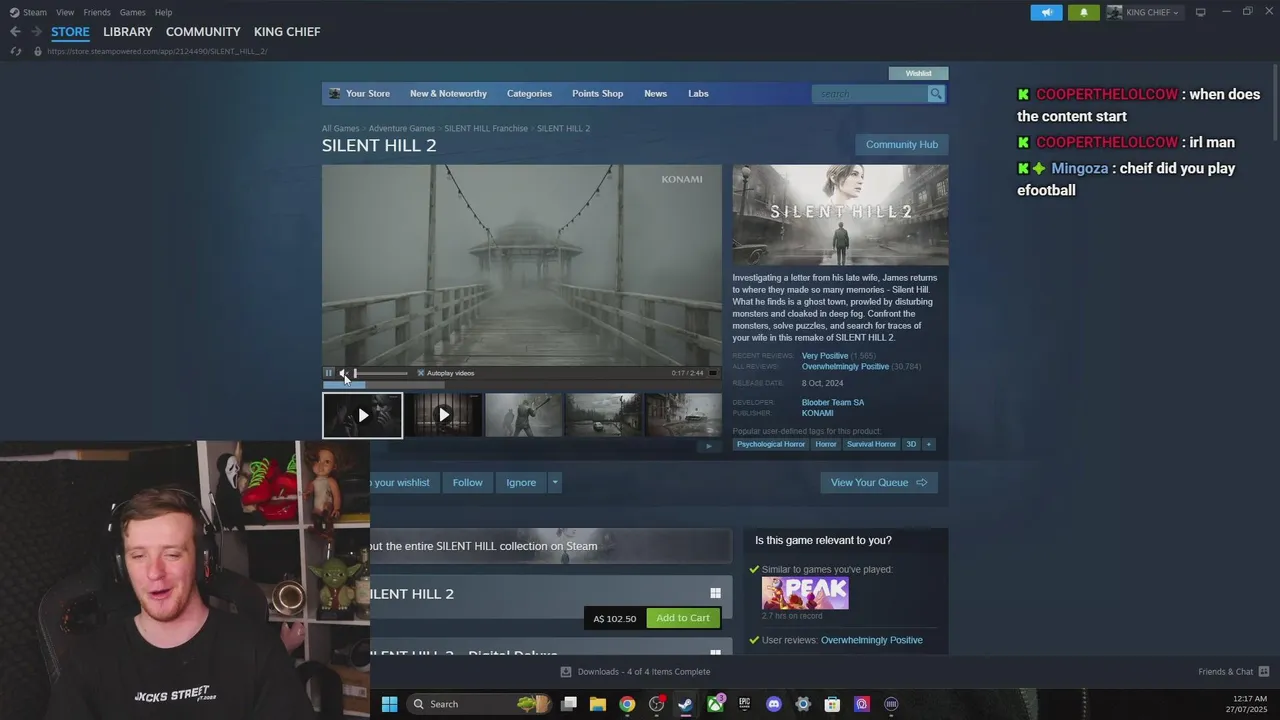This screenshot has height=720, width=1280.
Task: Open the Help menu
Action: pos(163,12)
